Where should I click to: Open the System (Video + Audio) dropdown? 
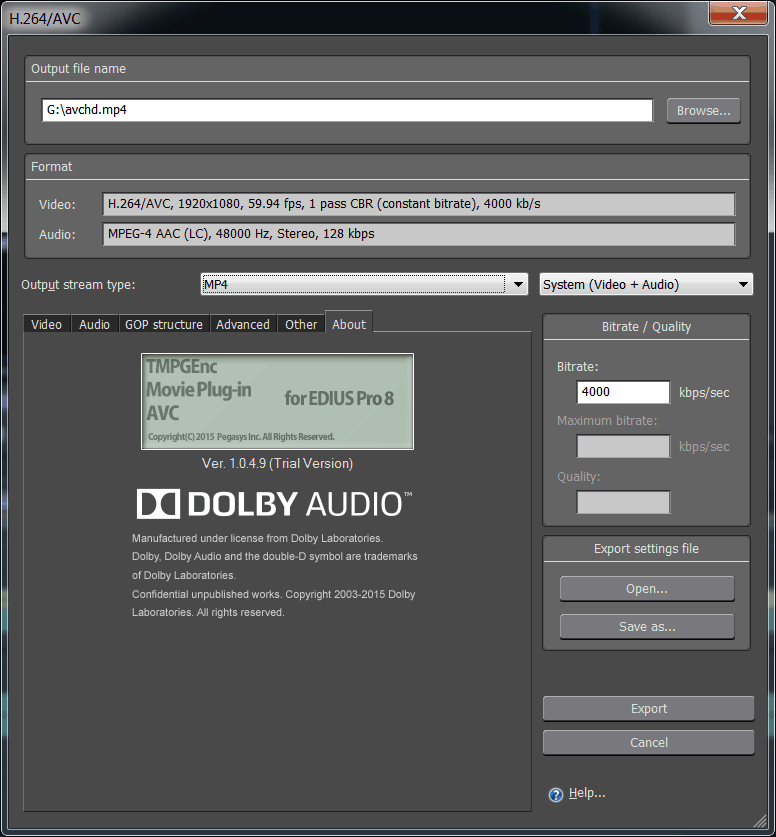pos(645,285)
